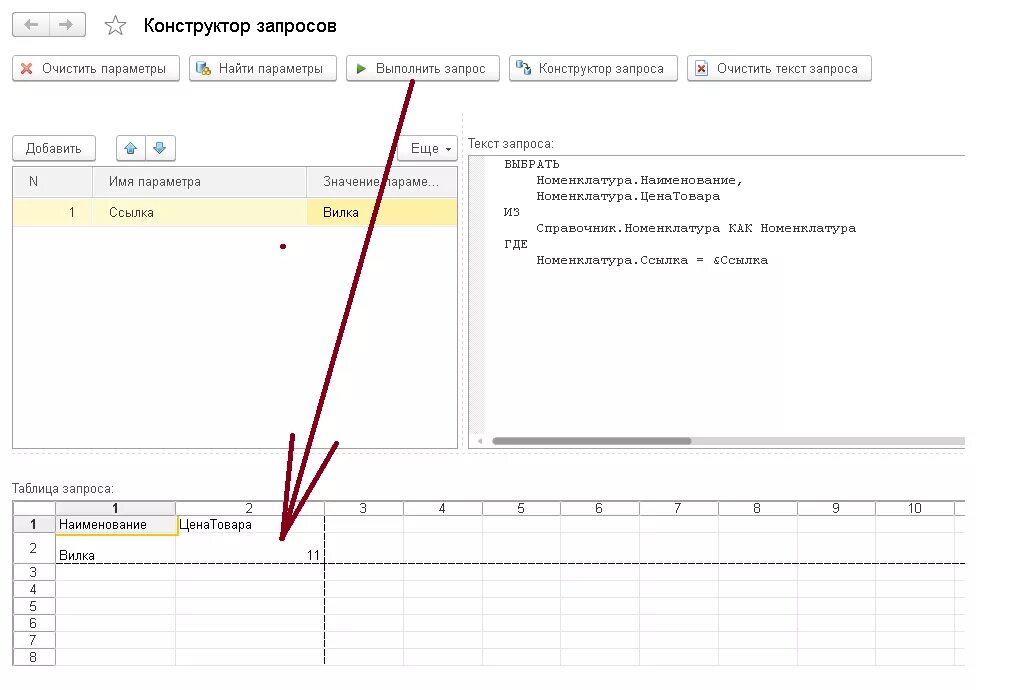This screenshot has width=1016, height=690.
Task: Select result cell with value 11
Action: pos(250,549)
